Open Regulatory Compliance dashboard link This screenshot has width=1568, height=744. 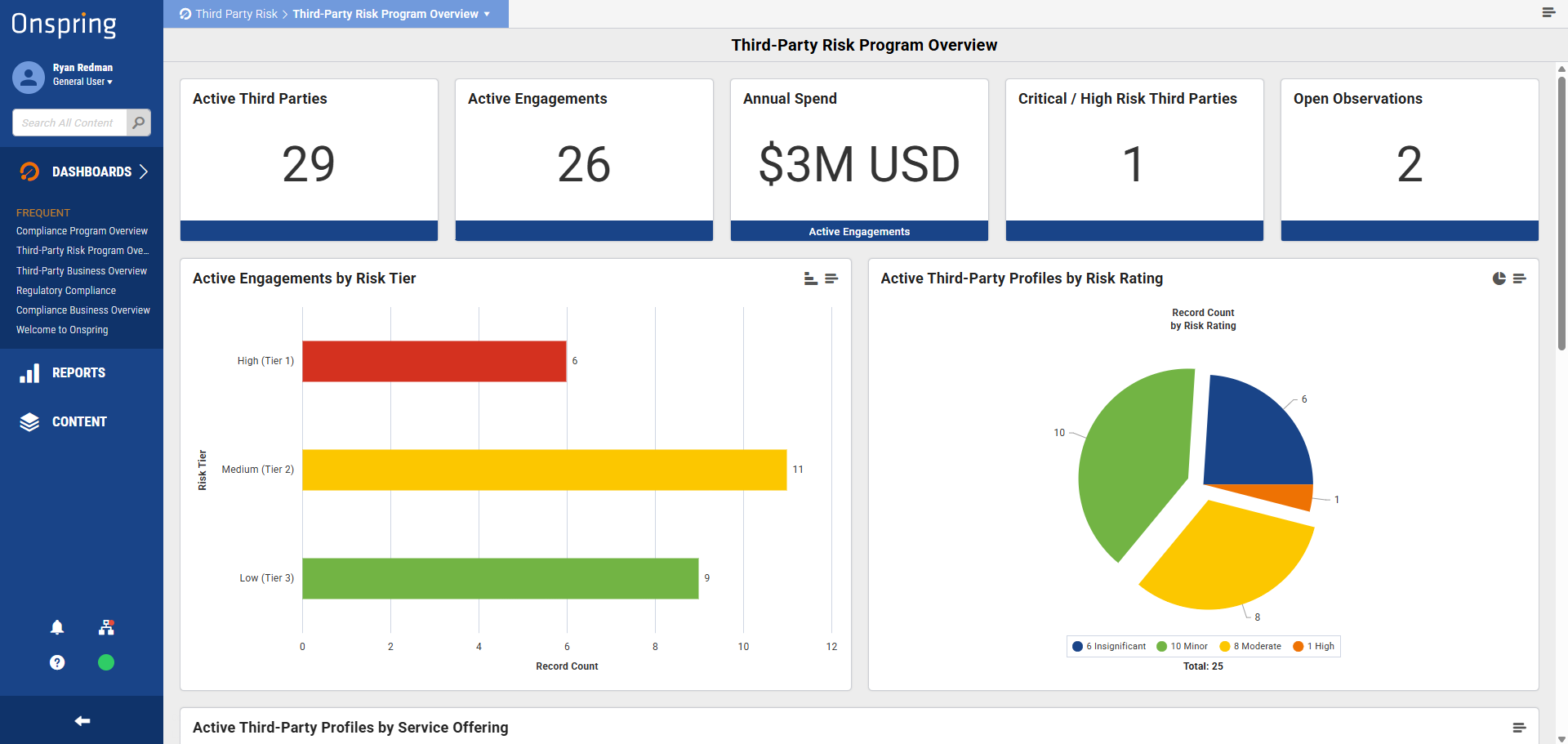[66, 291]
